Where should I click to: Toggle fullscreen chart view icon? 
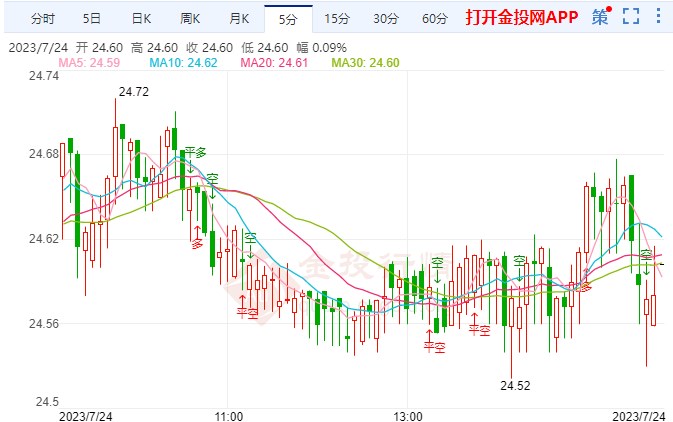tap(631, 16)
